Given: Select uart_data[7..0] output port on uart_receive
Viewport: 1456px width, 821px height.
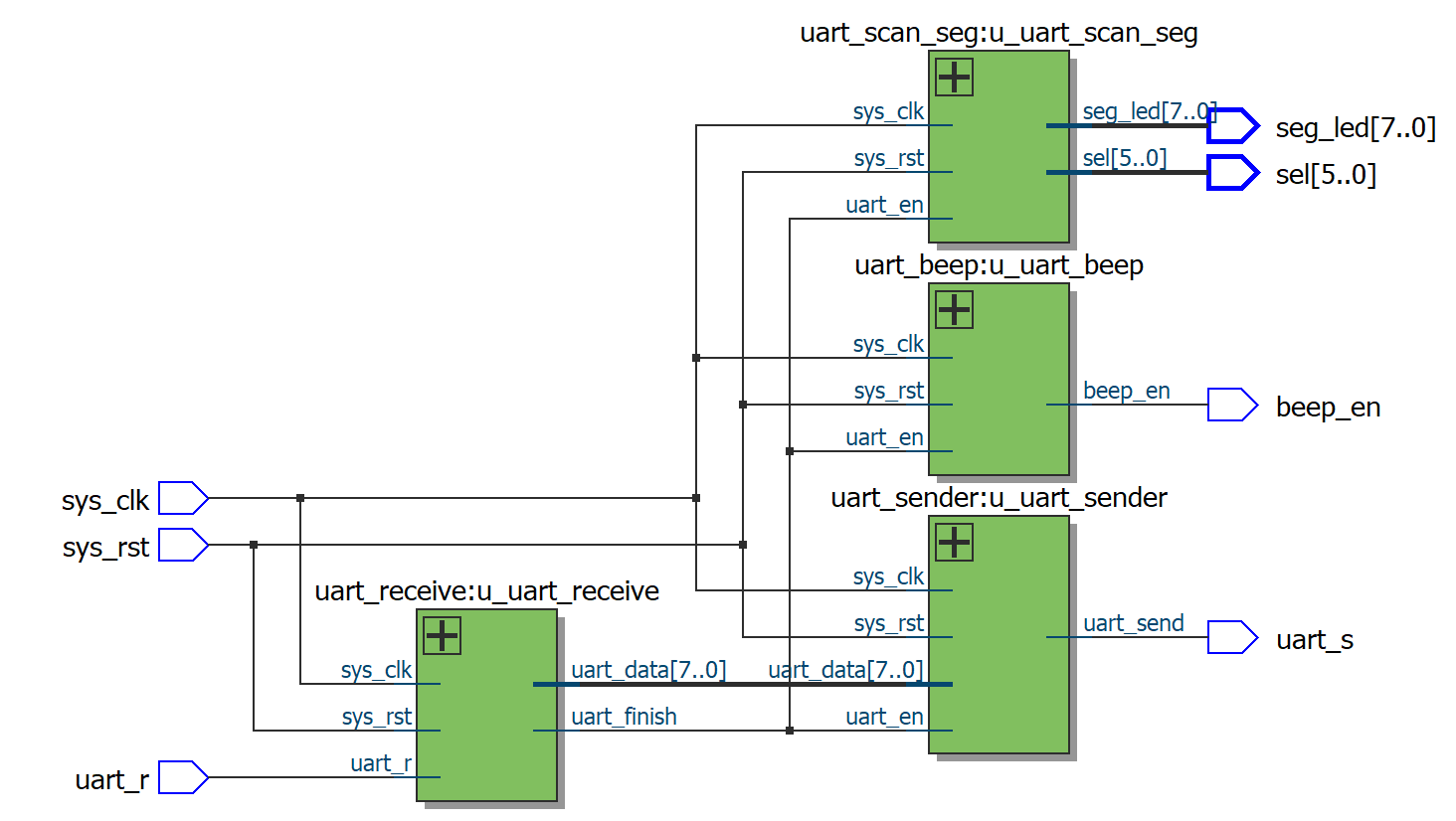Looking at the screenshot, I should pyautogui.click(x=648, y=670).
